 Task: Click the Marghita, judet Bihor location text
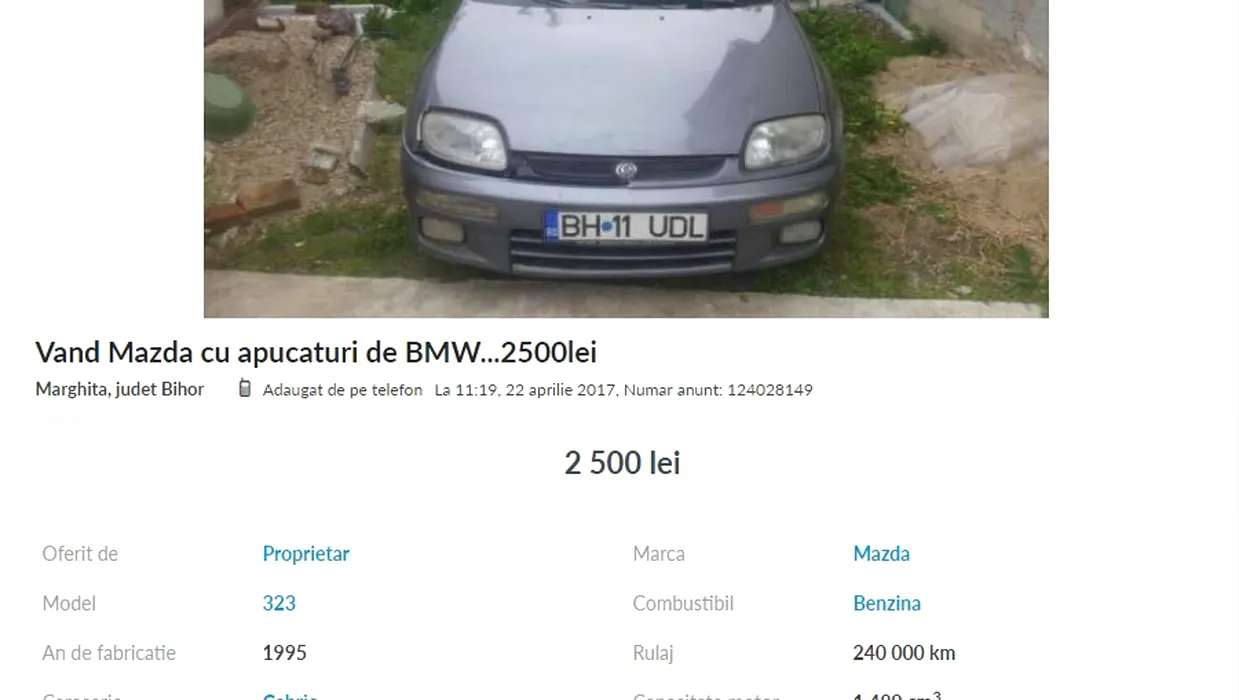[x=120, y=389]
